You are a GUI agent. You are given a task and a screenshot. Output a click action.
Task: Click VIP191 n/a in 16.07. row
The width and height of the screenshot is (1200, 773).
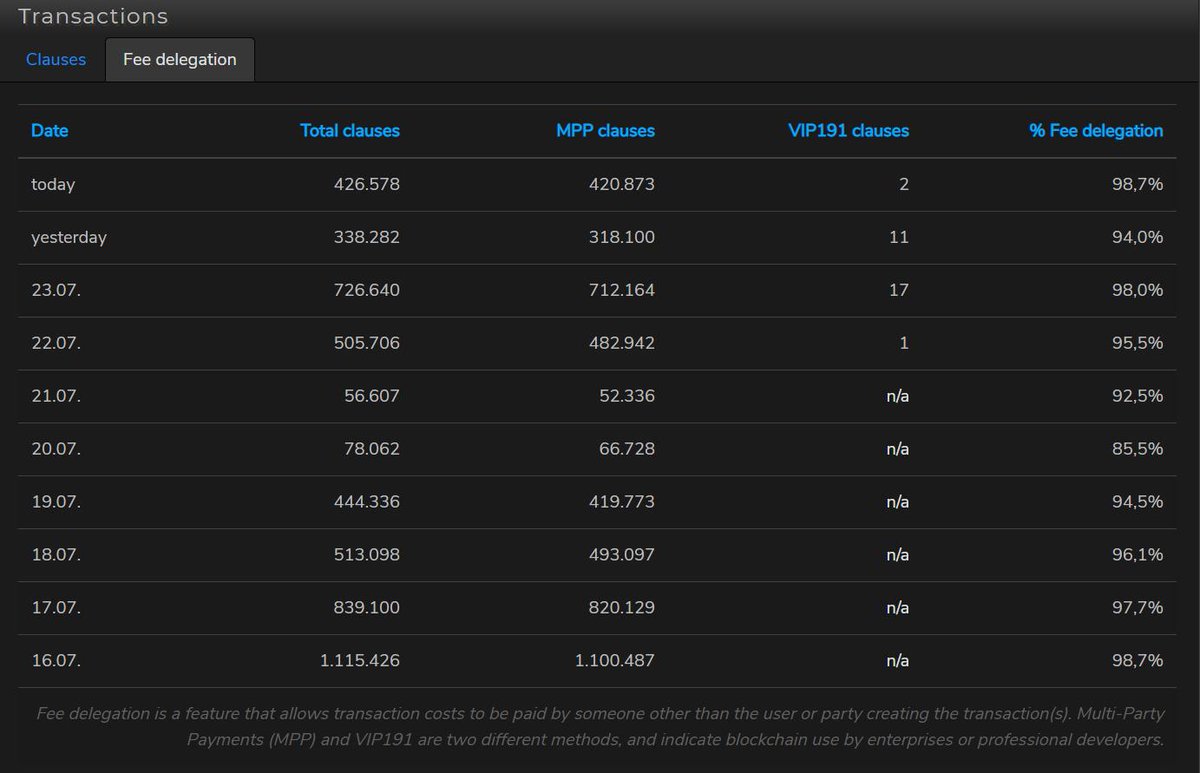click(898, 661)
